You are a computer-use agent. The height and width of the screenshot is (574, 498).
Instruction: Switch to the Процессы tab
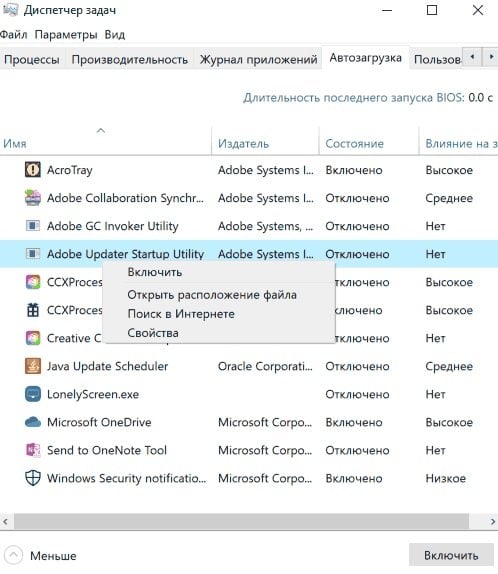[32, 59]
